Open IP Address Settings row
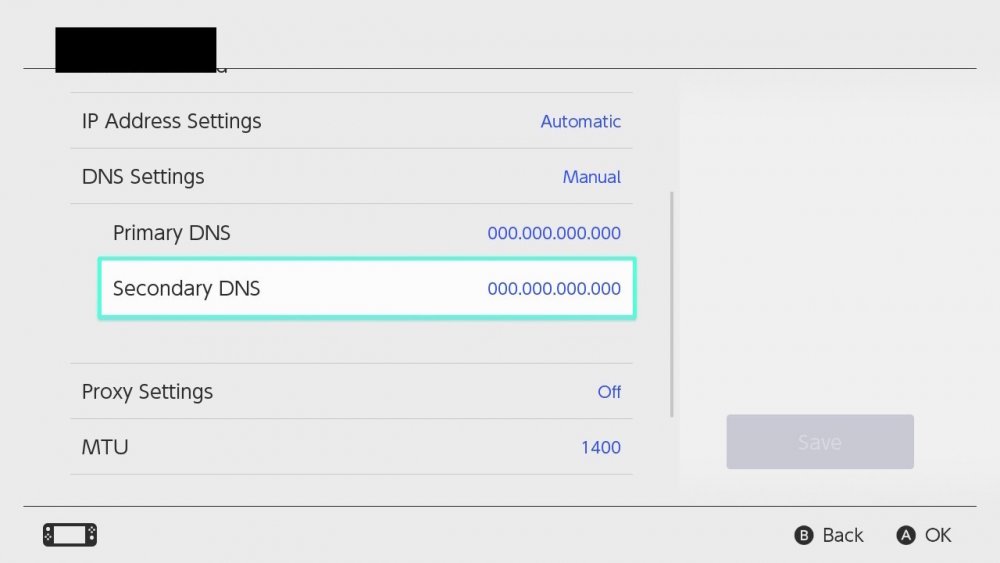Image resolution: width=1000 pixels, height=563 pixels. [351, 121]
